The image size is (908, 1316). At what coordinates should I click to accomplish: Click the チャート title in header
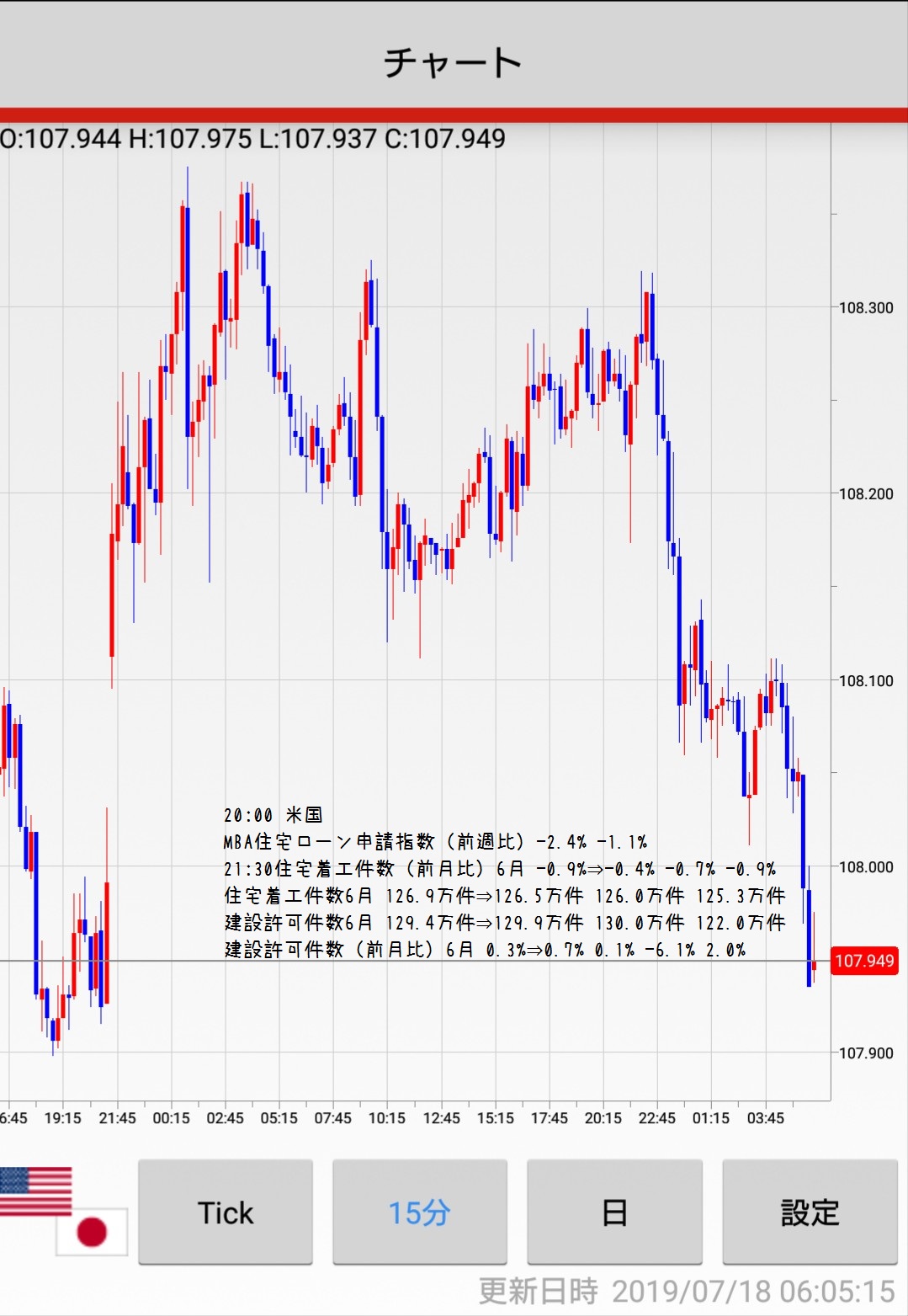click(454, 63)
